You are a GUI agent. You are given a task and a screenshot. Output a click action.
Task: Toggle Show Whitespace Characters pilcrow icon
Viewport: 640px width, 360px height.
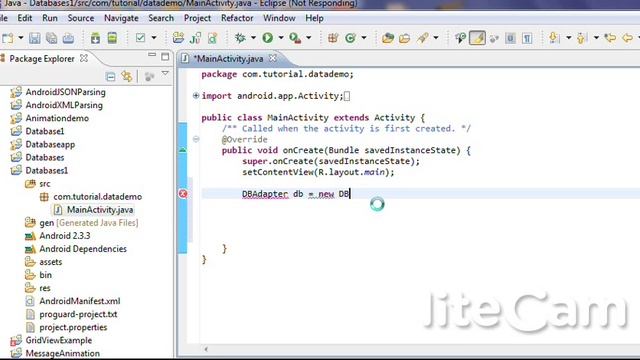pyautogui.click(x=527, y=38)
